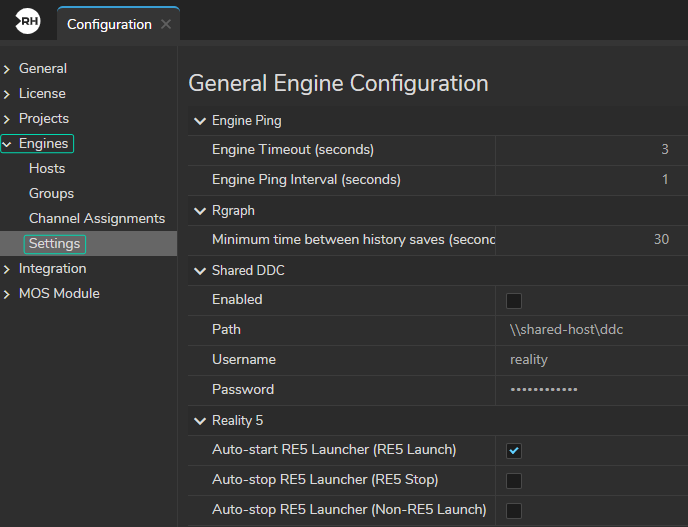Close the Configuration tab
Image resolution: width=688 pixels, height=527 pixels.
coord(166,24)
